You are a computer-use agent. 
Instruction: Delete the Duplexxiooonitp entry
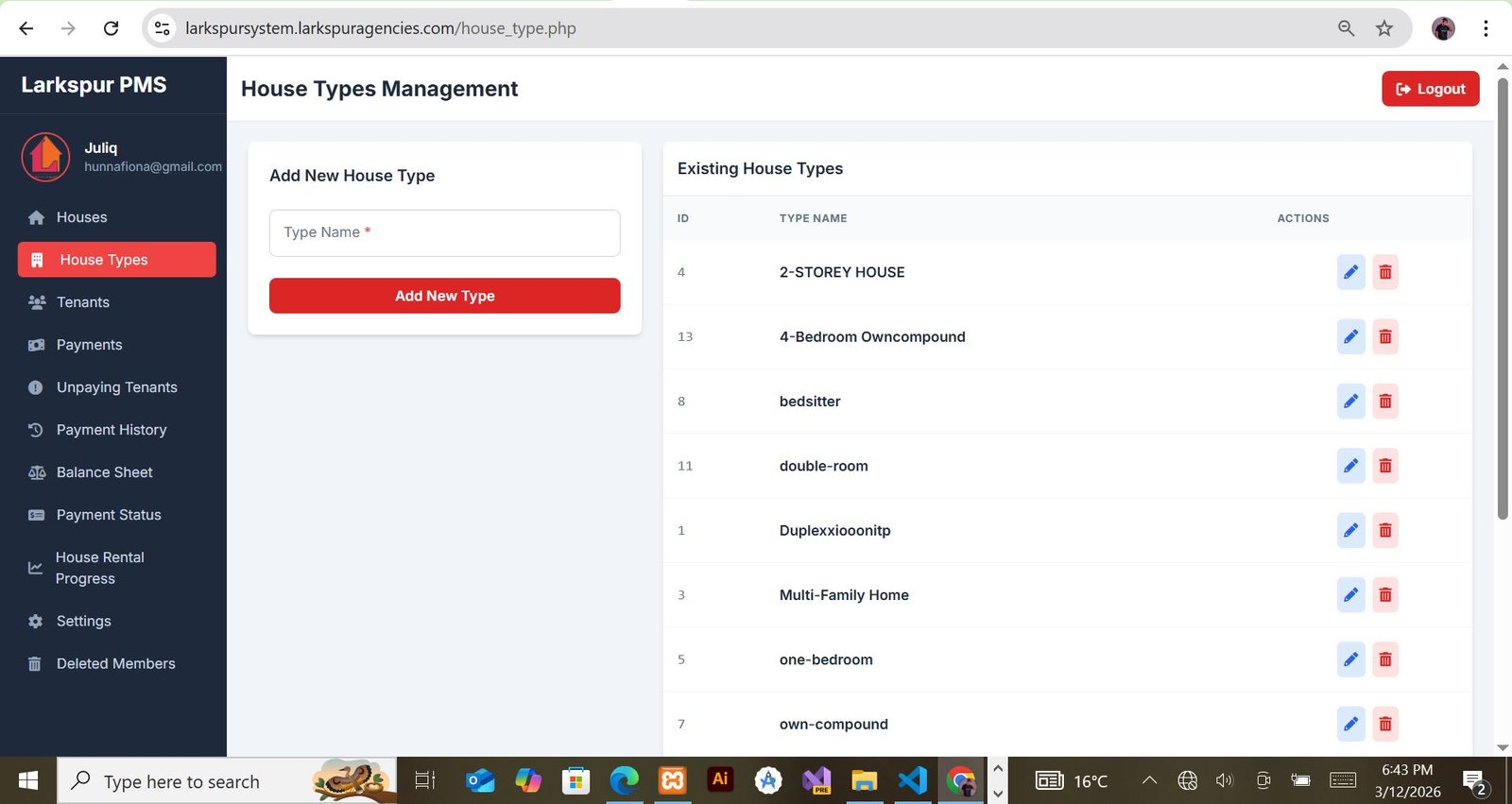click(1384, 531)
